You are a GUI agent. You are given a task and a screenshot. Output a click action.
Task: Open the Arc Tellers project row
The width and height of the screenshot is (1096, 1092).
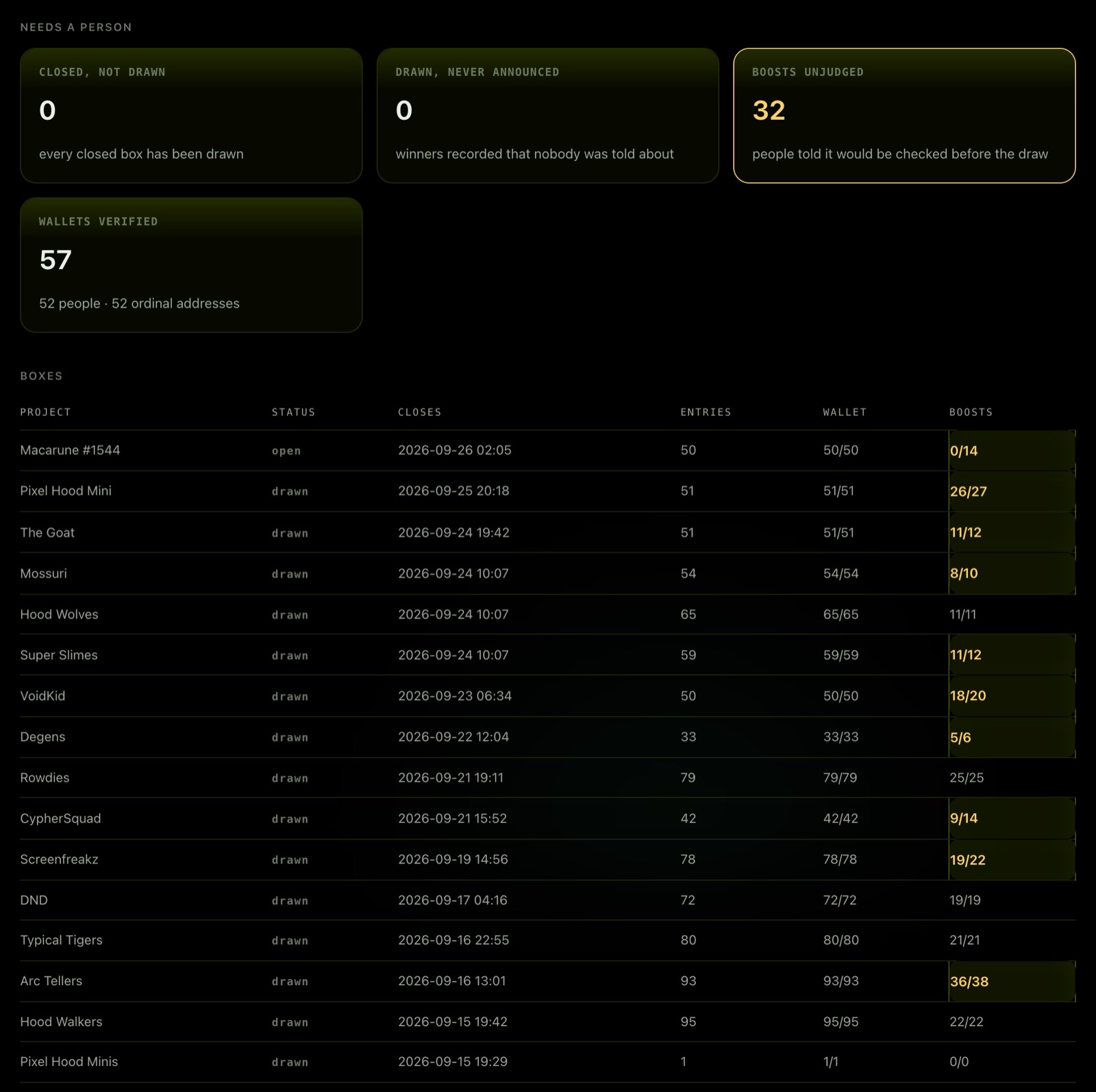coord(548,981)
